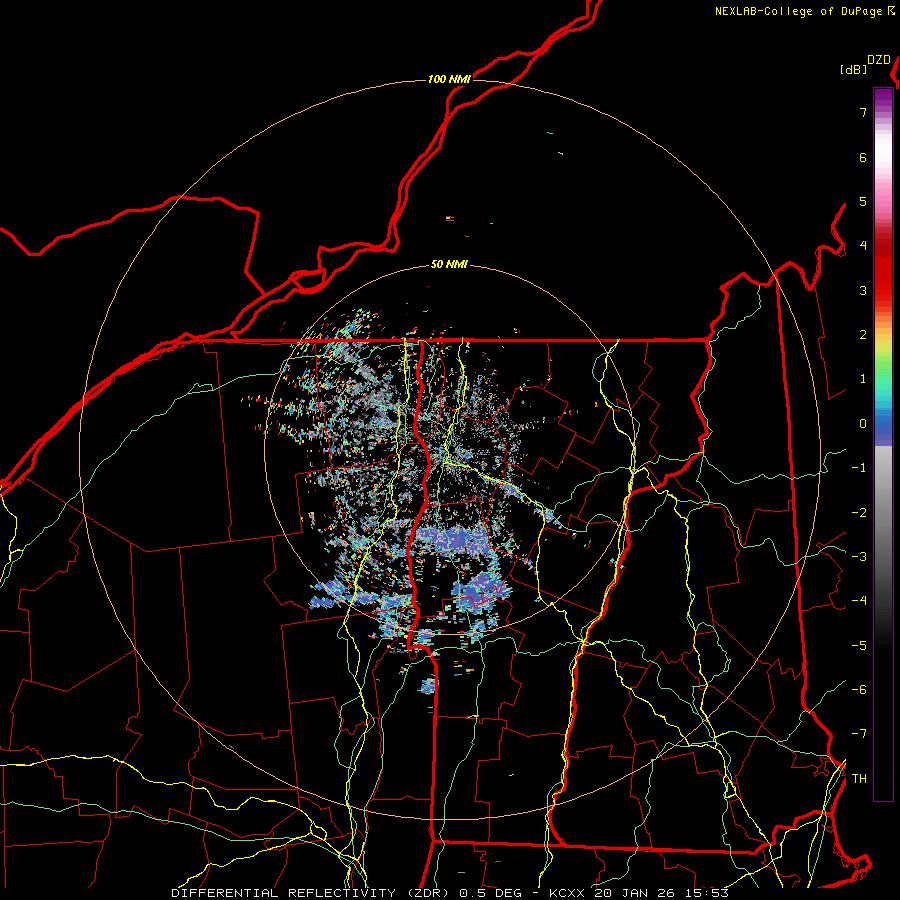Click the 15:53 time stamp
The width and height of the screenshot is (900, 900).
click(x=705, y=893)
